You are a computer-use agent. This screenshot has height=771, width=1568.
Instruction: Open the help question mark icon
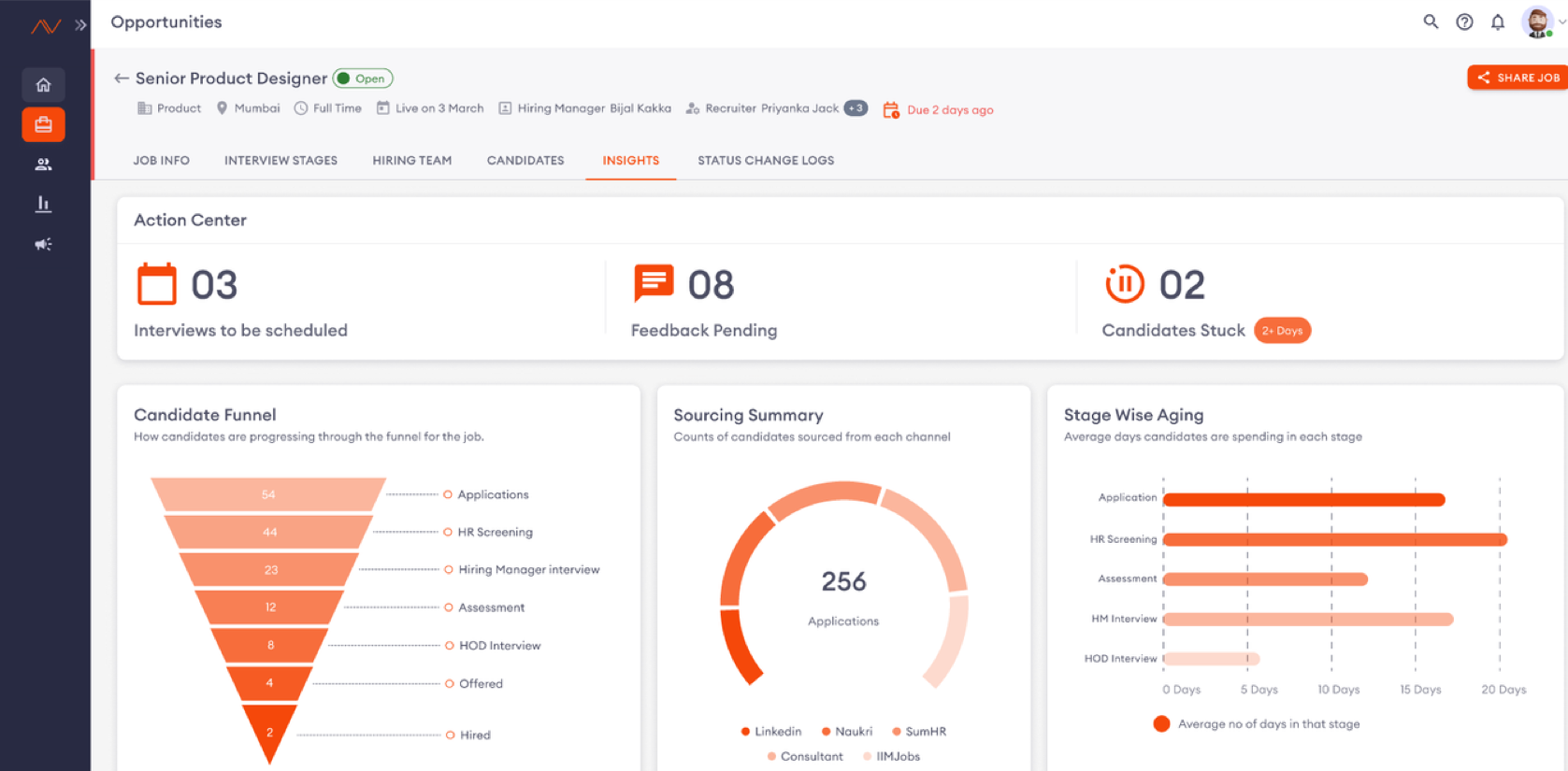(1464, 21)
